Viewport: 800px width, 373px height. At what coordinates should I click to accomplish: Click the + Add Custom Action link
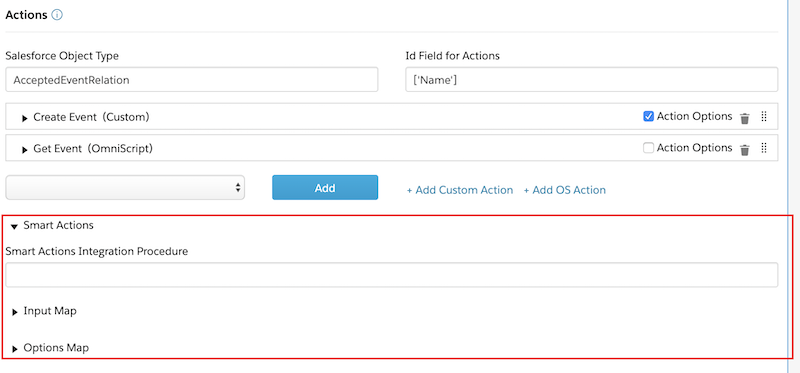460,190
